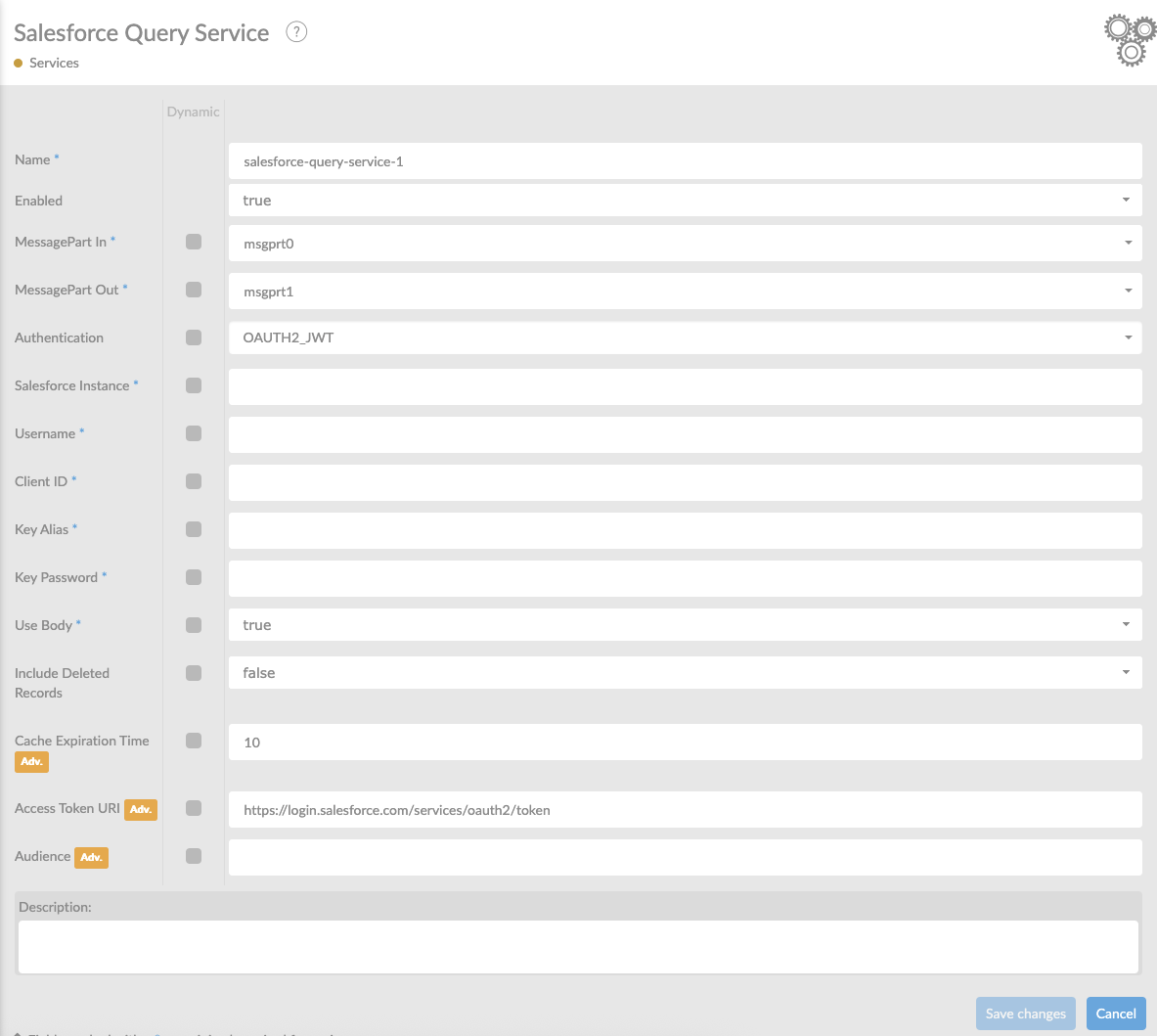This screenshot has height=1036, width=1157.
Task: Tick Dynamic checkbox for Include Deleted Records
Action: [194, 674]
